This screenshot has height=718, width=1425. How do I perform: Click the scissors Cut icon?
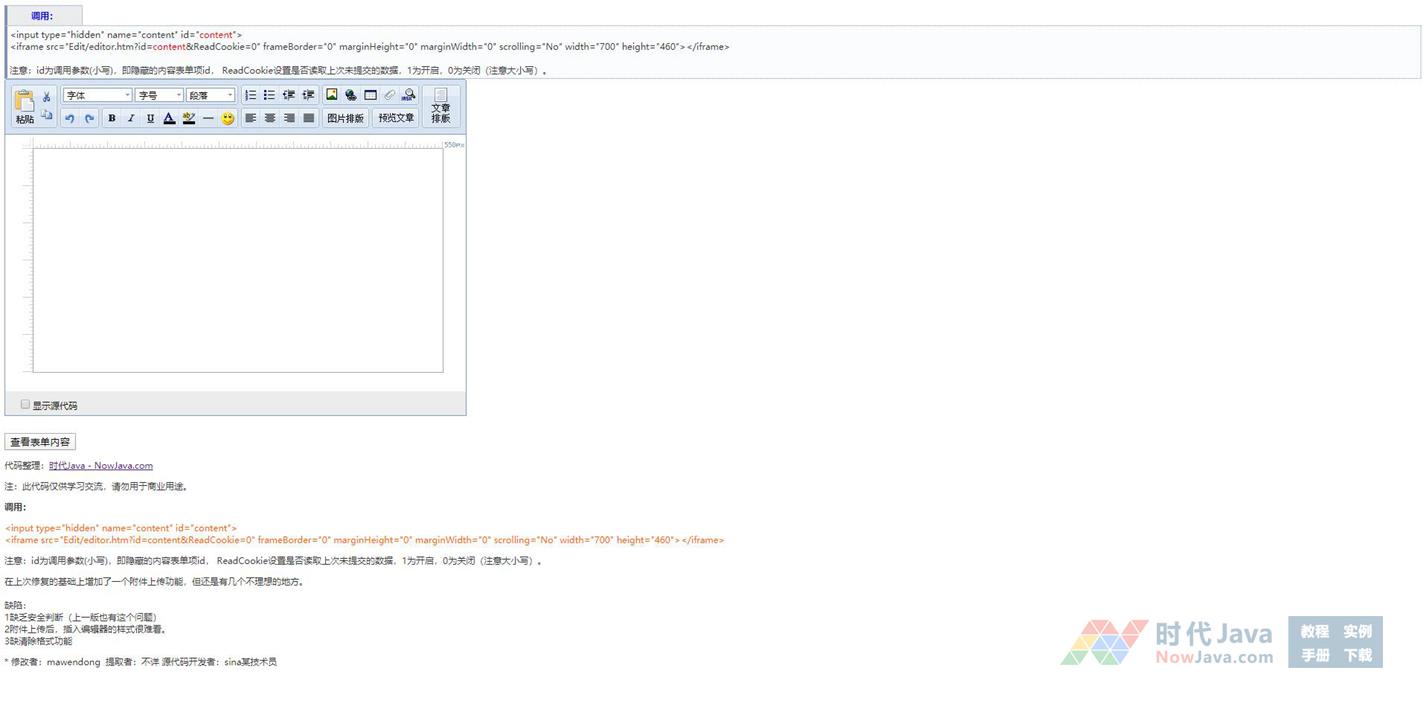point(46,97)
